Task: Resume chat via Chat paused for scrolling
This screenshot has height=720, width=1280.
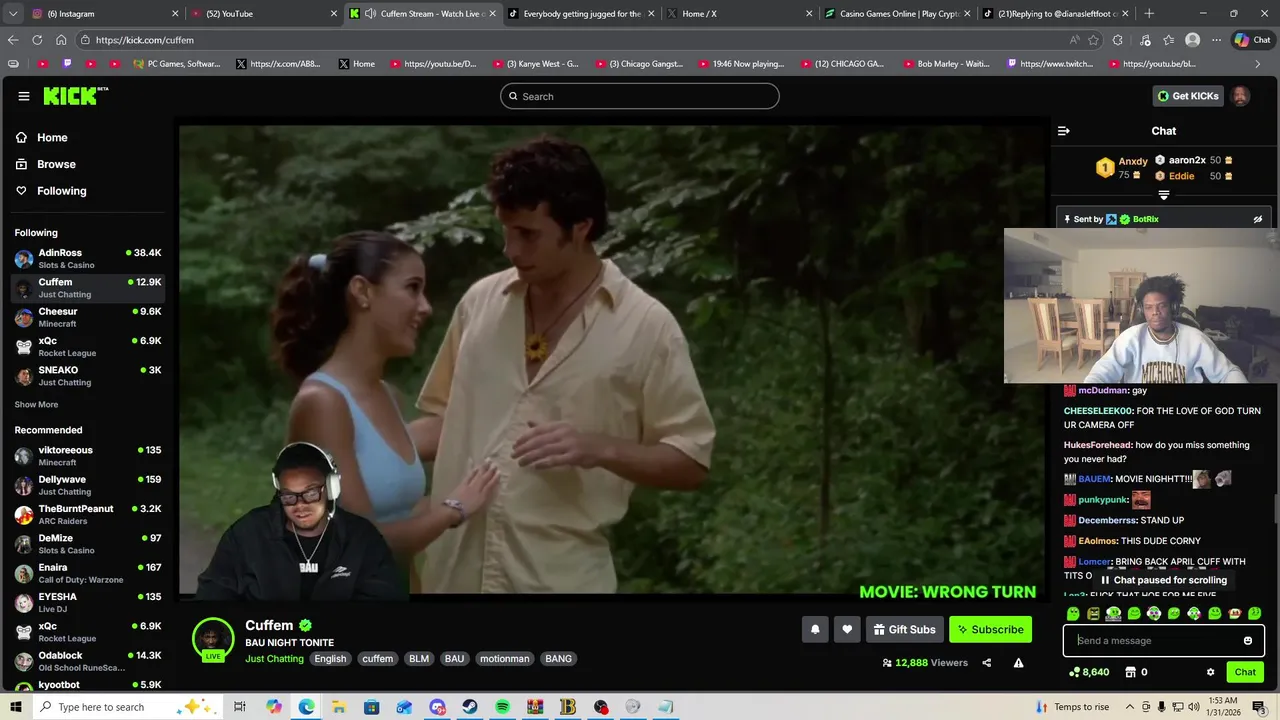Action: tap(1164, 580)
